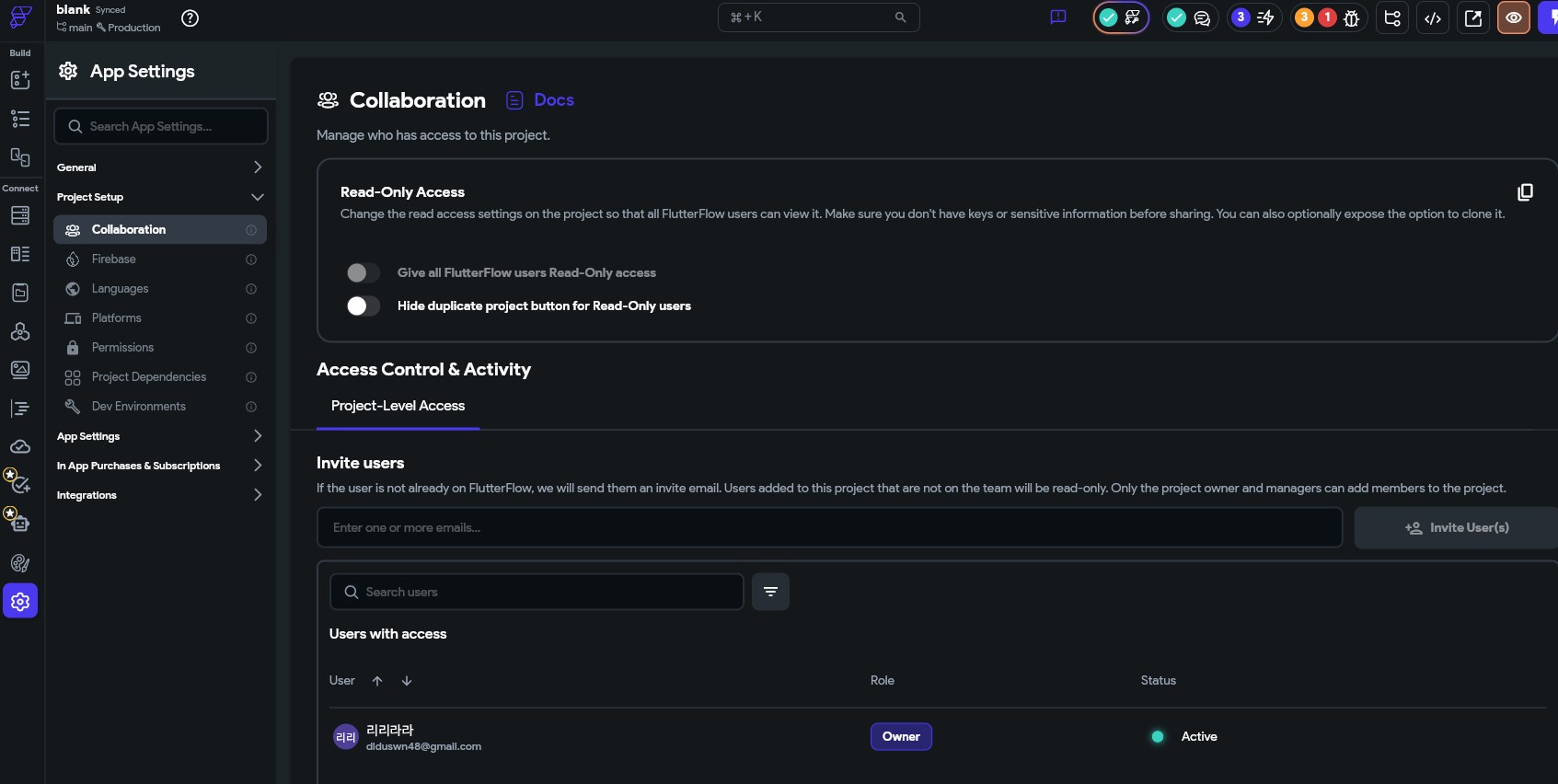Click the info icon on the Firebase row
Image resolution: width=1558 pixels, height=784 pixels.
[251, 259]
